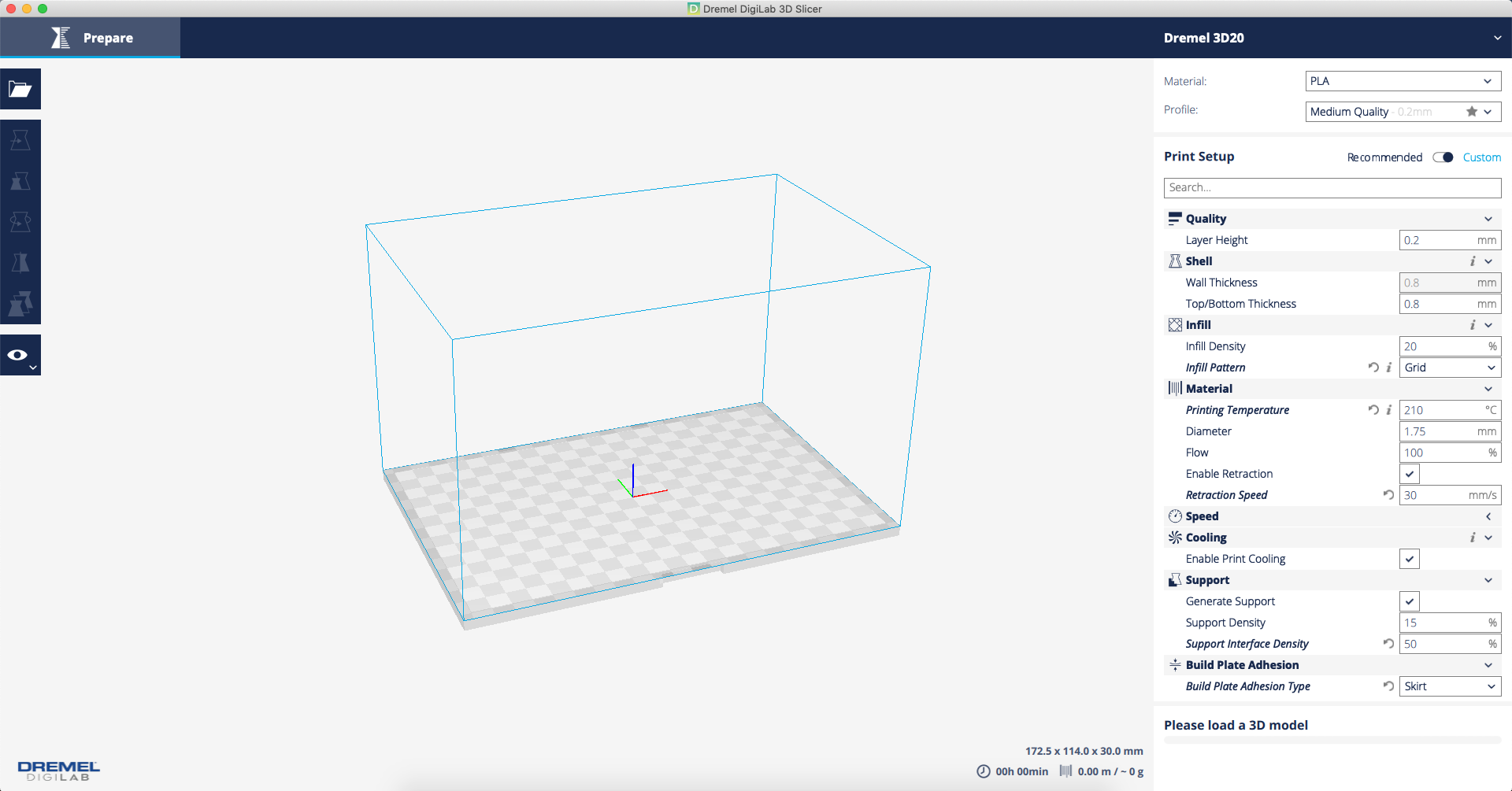Image resolution: width=1512 pixels, height=791 pixels.
Task: Click the Custom print setup link
Action: pos(1481,157)
